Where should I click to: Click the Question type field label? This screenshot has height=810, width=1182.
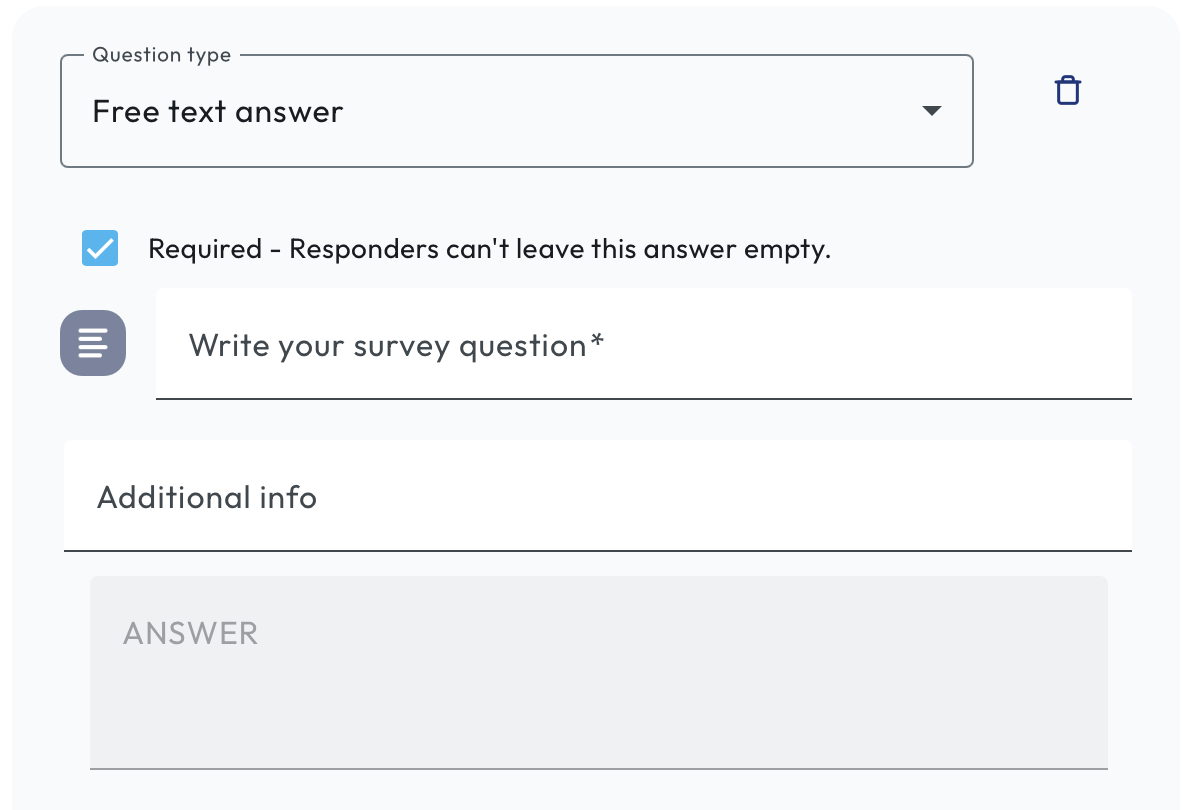pyautogui.click(x=161, y=55)
